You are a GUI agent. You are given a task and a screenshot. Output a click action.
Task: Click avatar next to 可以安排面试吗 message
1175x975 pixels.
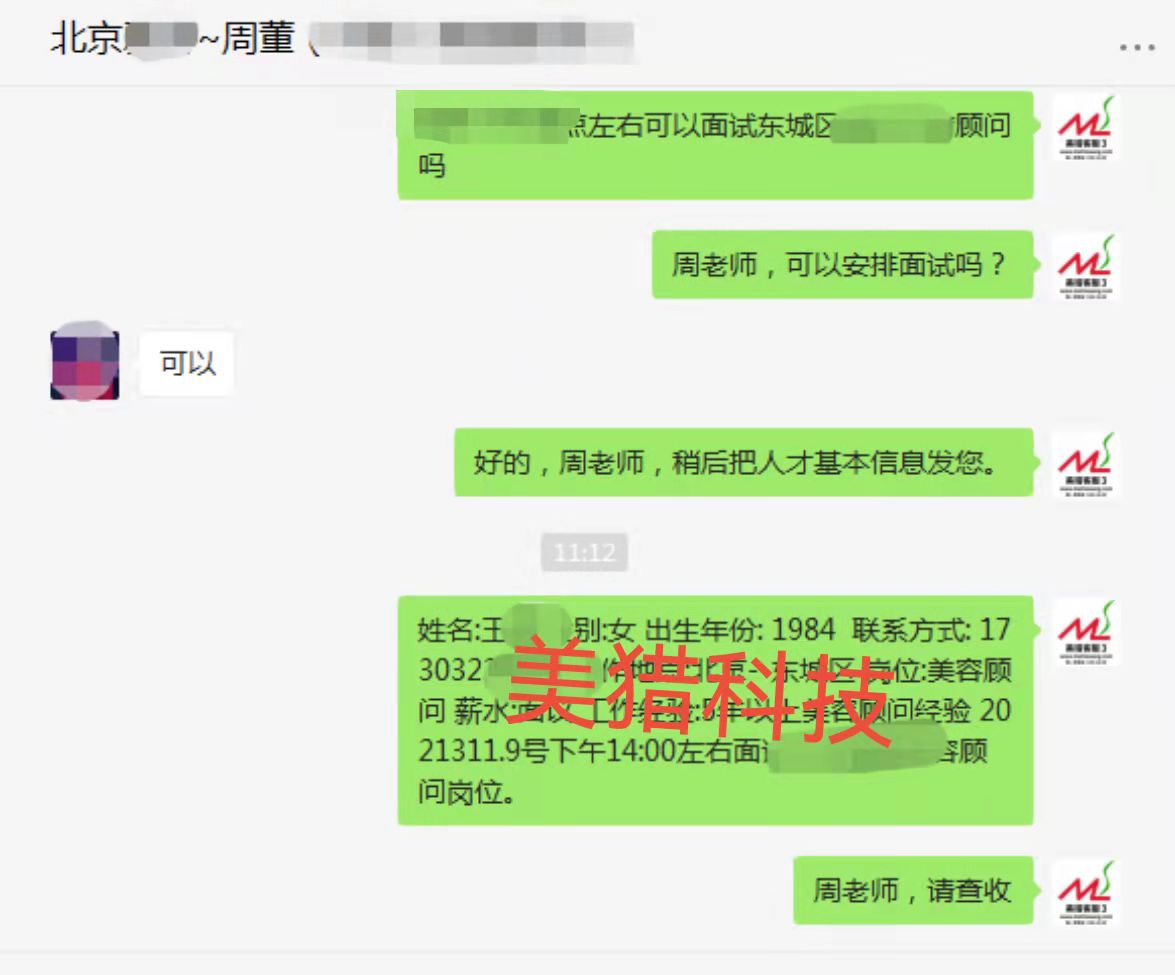point(1086,267)
